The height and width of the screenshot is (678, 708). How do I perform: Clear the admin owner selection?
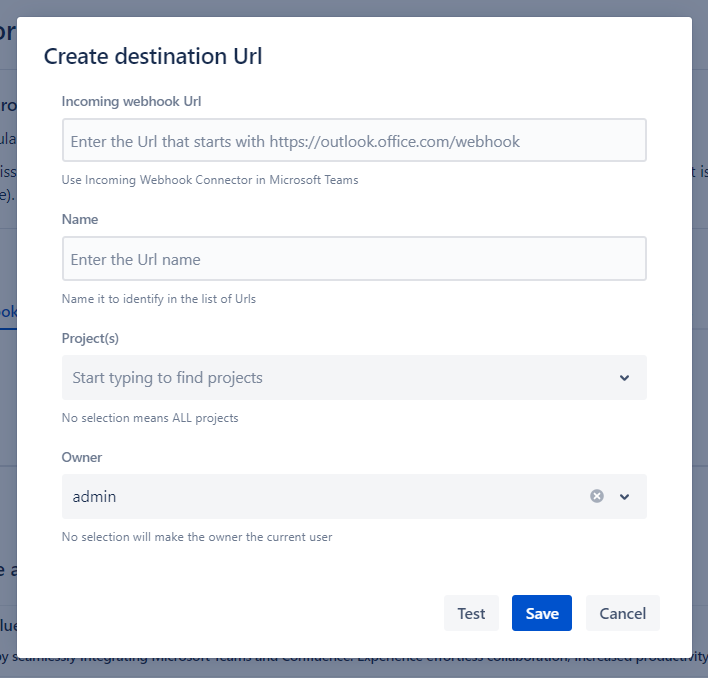(x=597, y=496)
